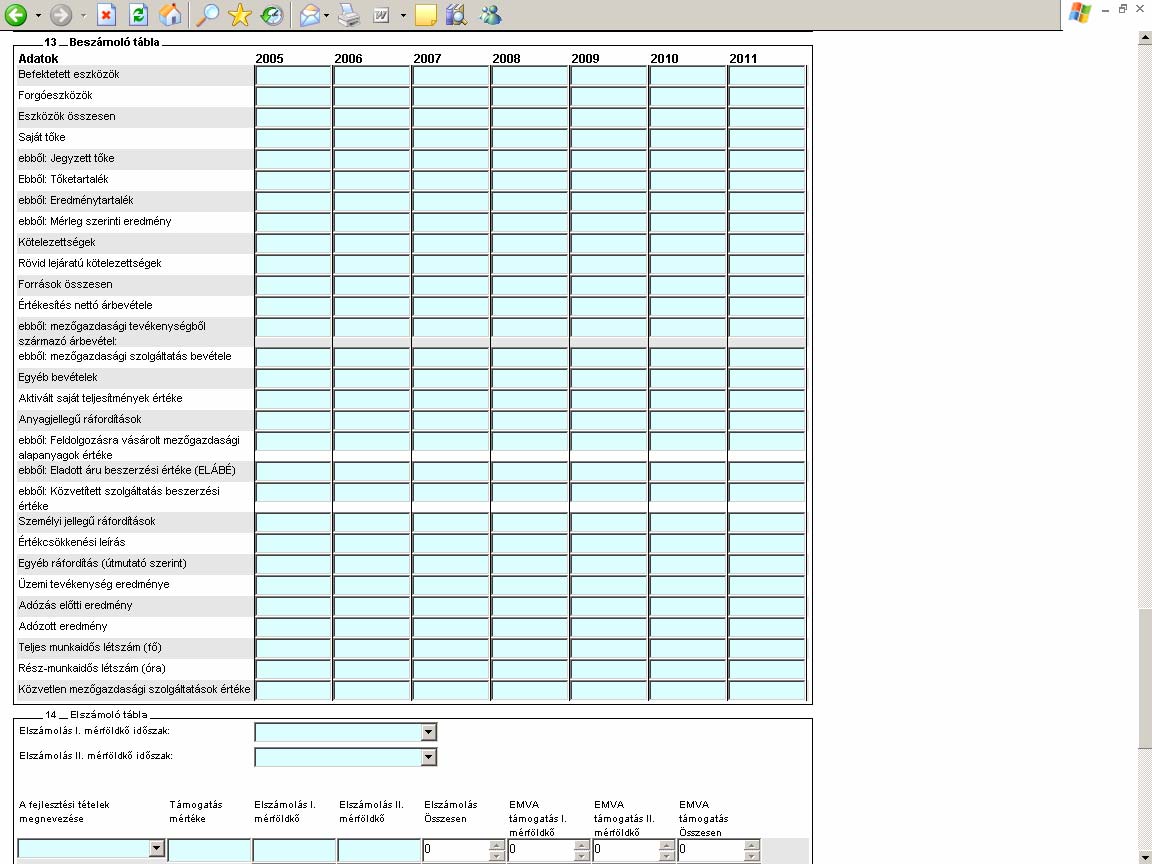Click the Windows flag logo
This screenshot has width=1152, height=864.
[x=1079, y=12]
